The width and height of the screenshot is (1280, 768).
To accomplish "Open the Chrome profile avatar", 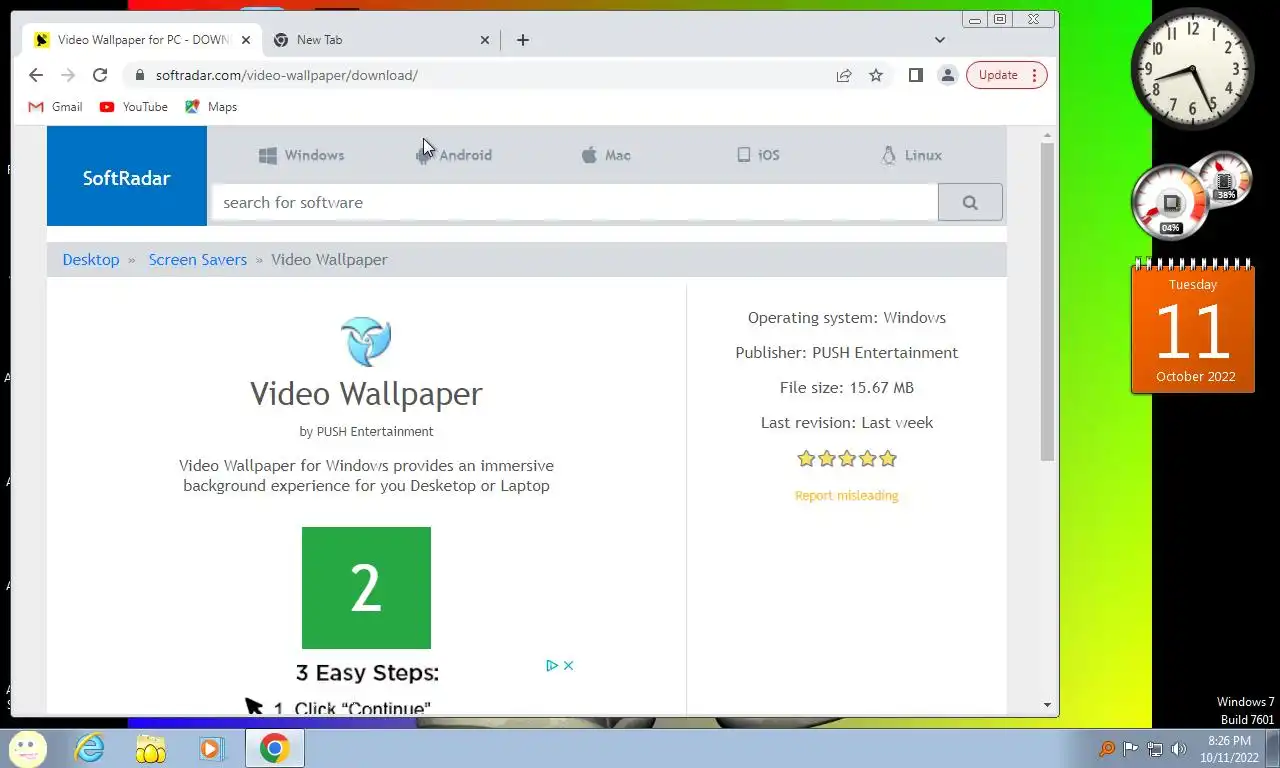I will coord(947,75).
